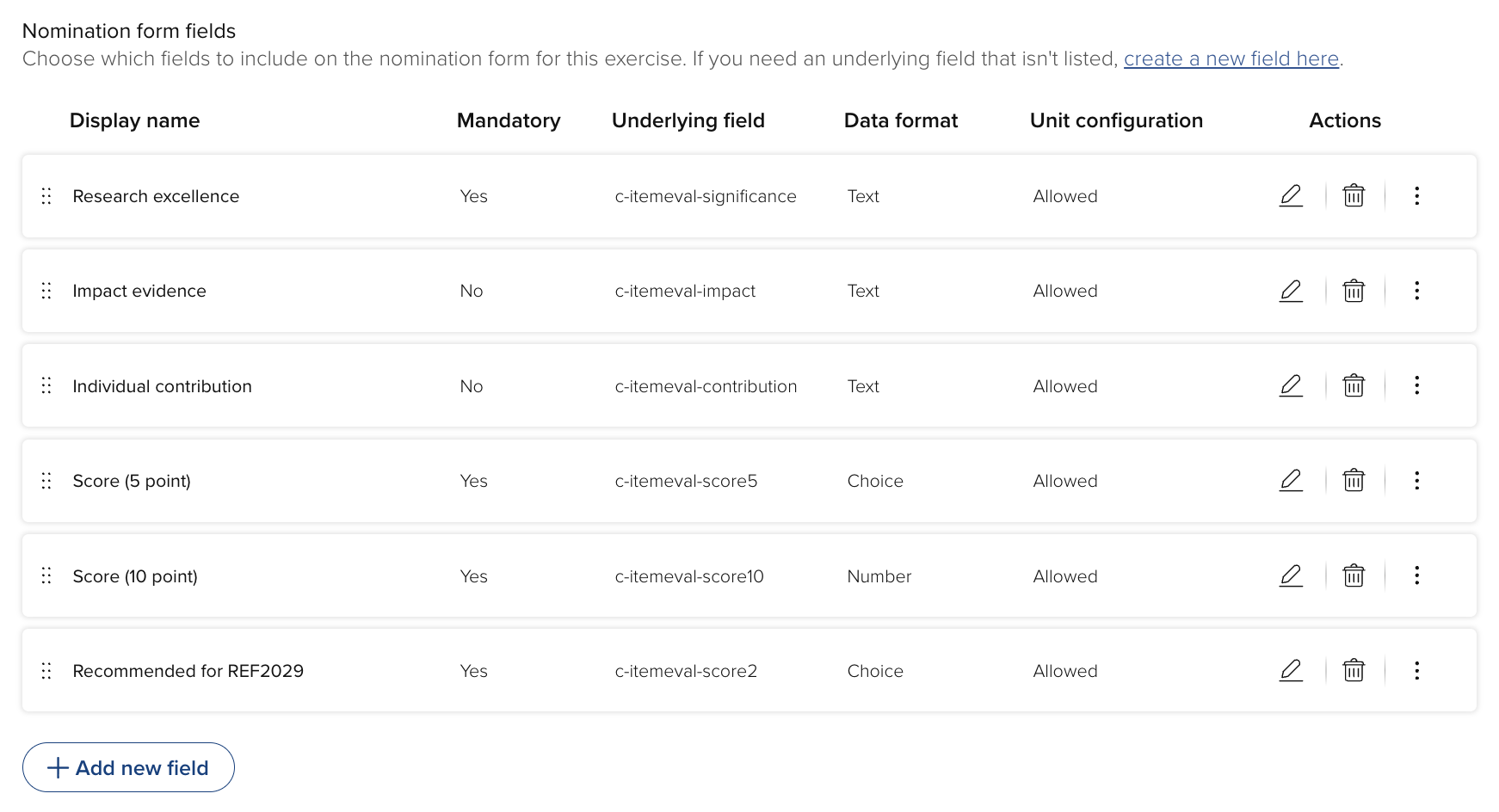Delete the Score (5 point) field
Screen dimensions: 1499x812
tap(1354, 481)
